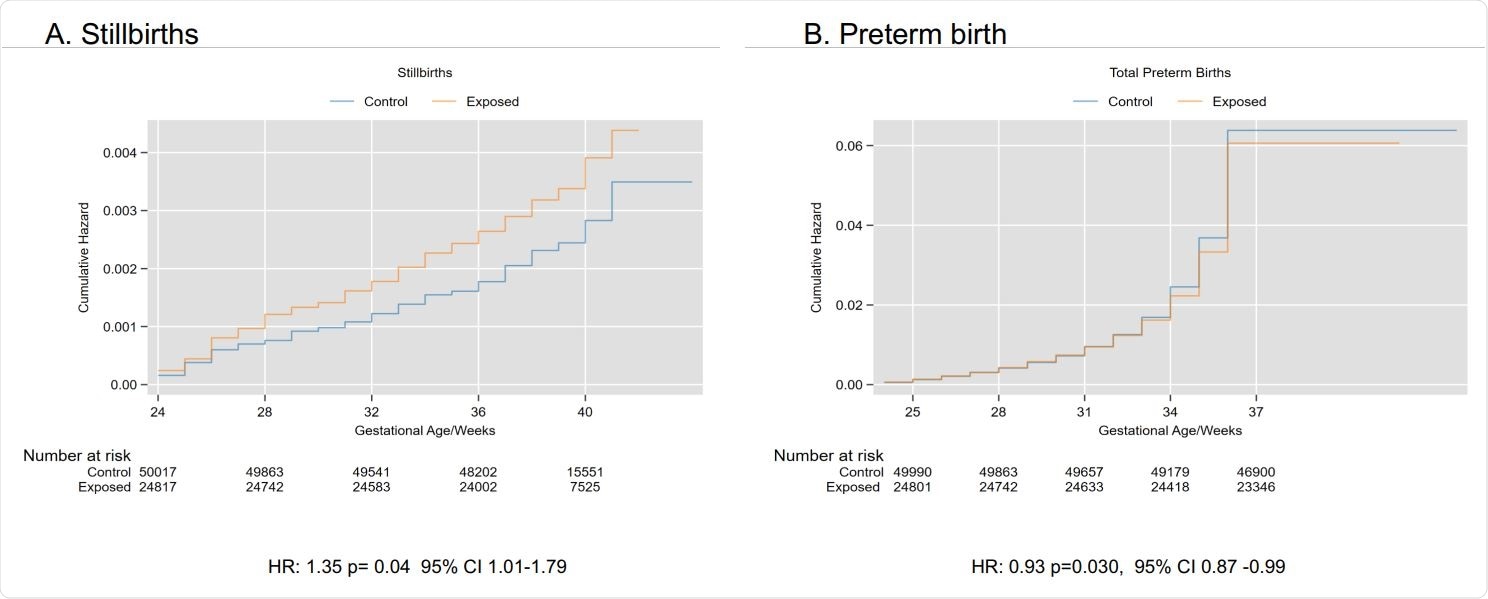Click Control at-risk value 50017
The image size is (1488, 599).
[158, 472]
